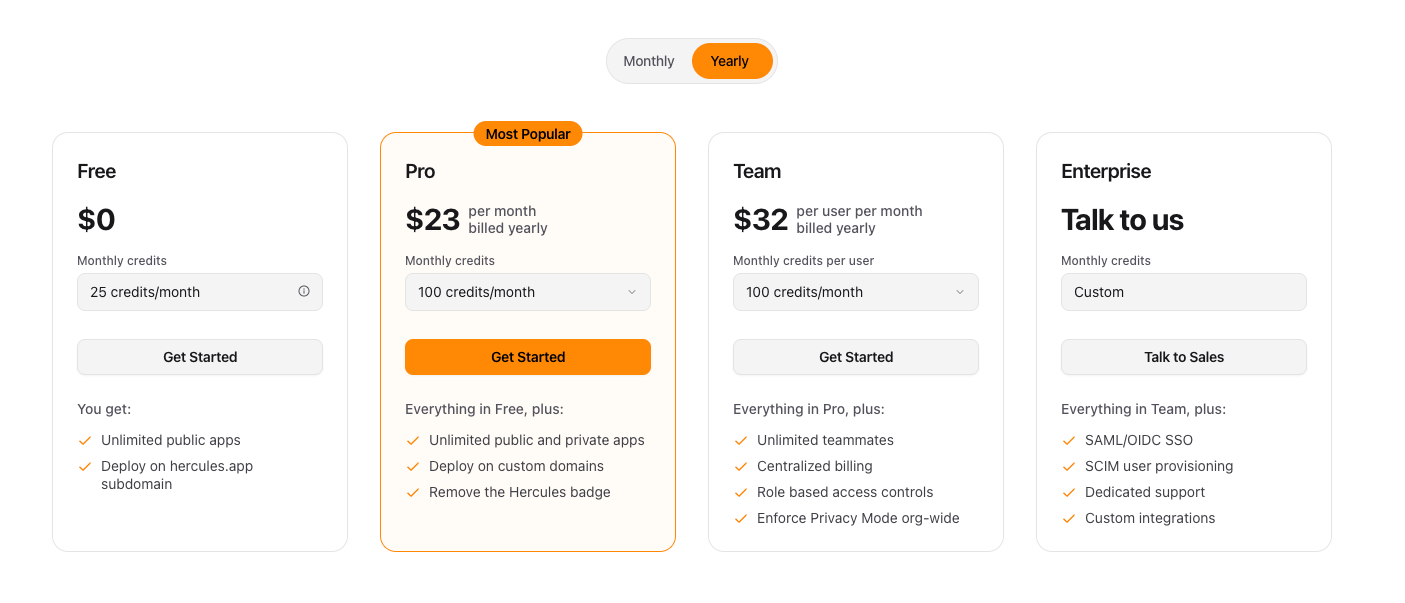
Task: Click checkmark beside Dedicated support
Action: (1069, 492)
